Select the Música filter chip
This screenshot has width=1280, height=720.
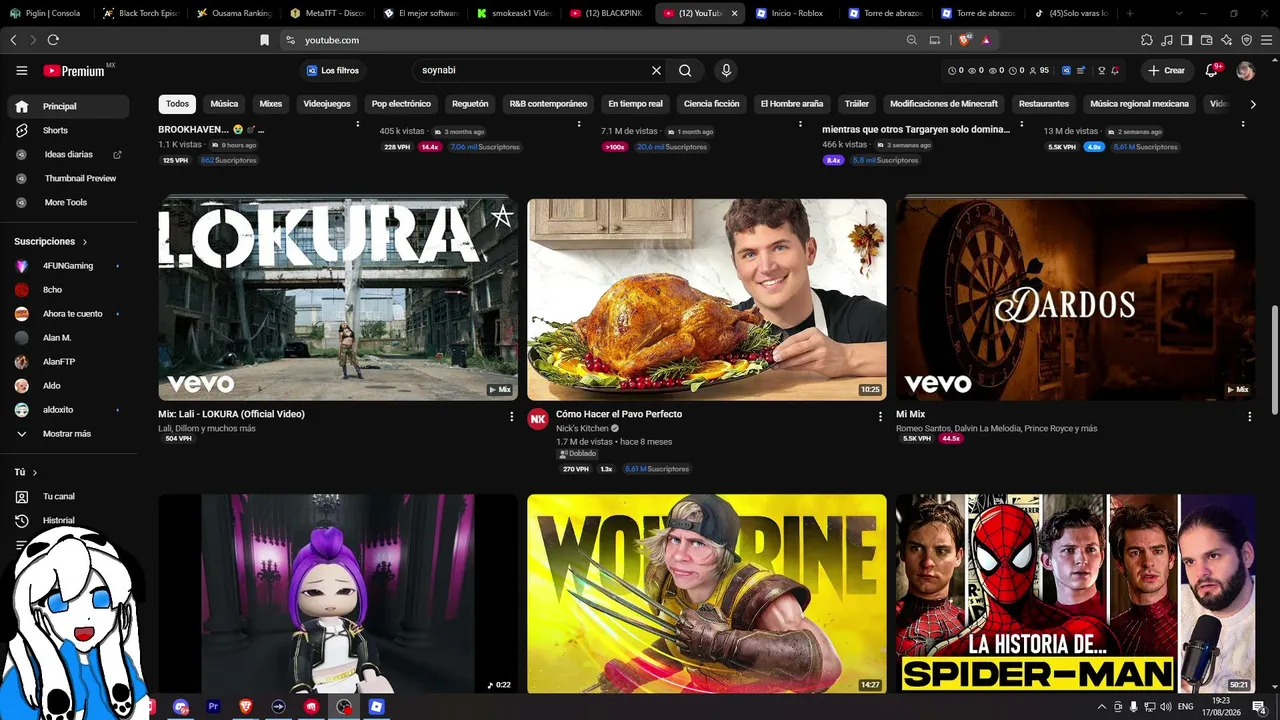[x=224, y=104]
